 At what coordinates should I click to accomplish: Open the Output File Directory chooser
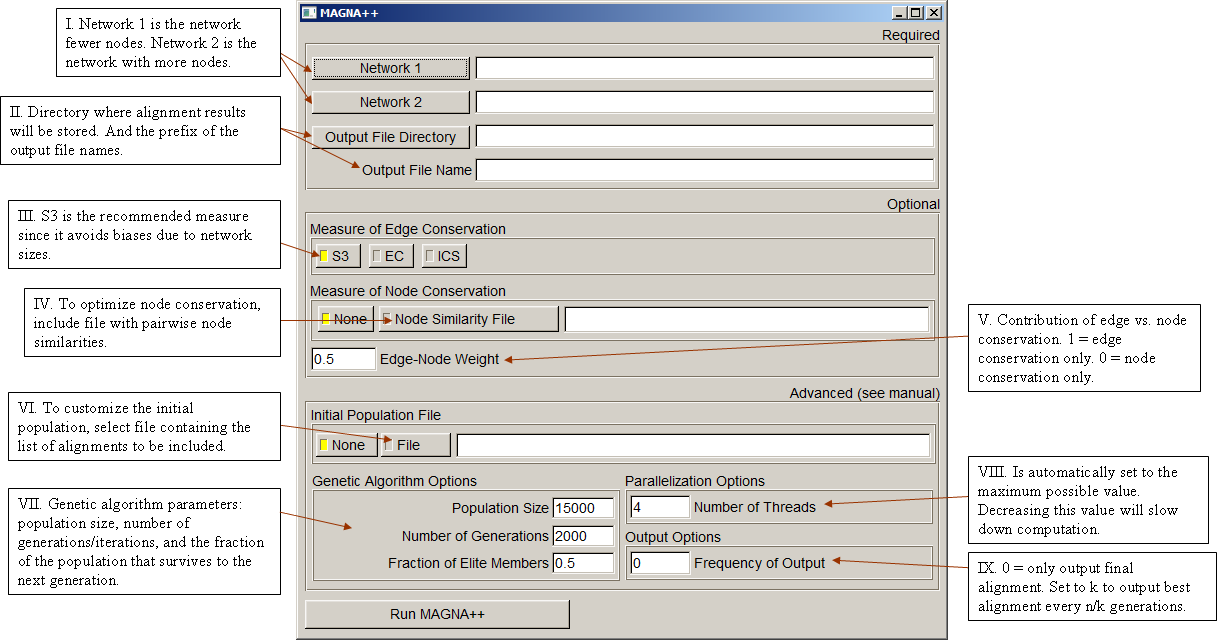coord(390,137)
